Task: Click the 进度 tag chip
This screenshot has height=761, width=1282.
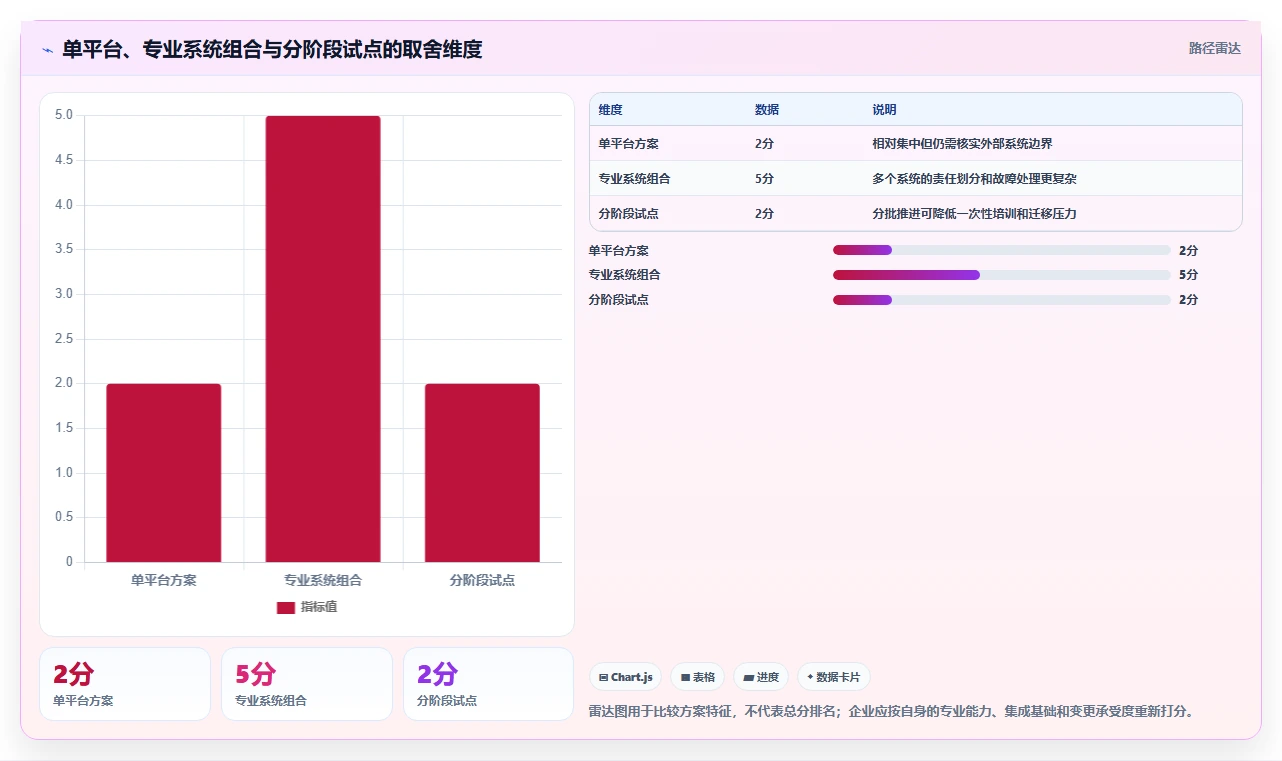Action: (x=761, y=677)
